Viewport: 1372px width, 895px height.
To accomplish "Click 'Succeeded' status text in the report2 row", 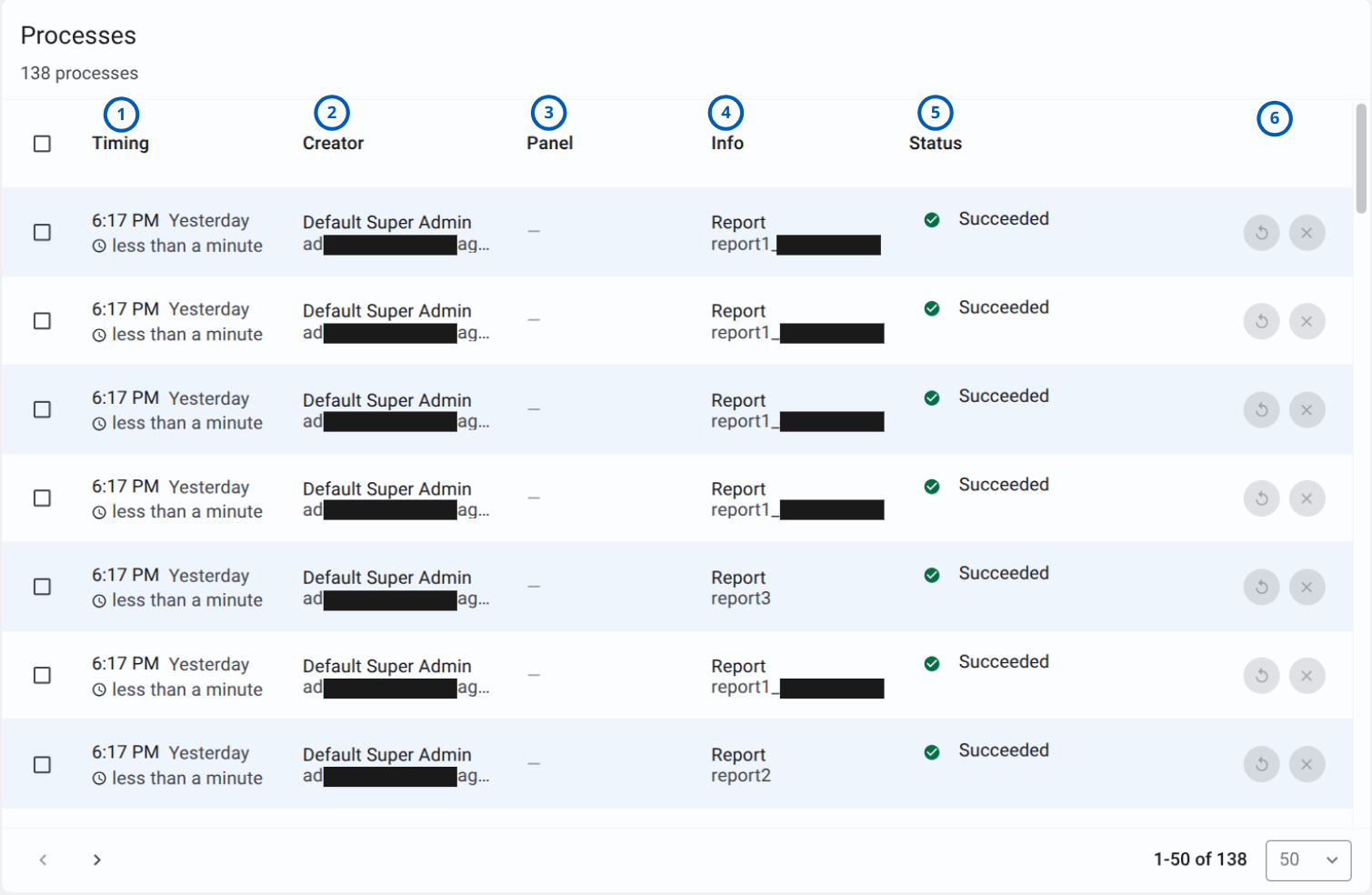I will coord(1004,750).
